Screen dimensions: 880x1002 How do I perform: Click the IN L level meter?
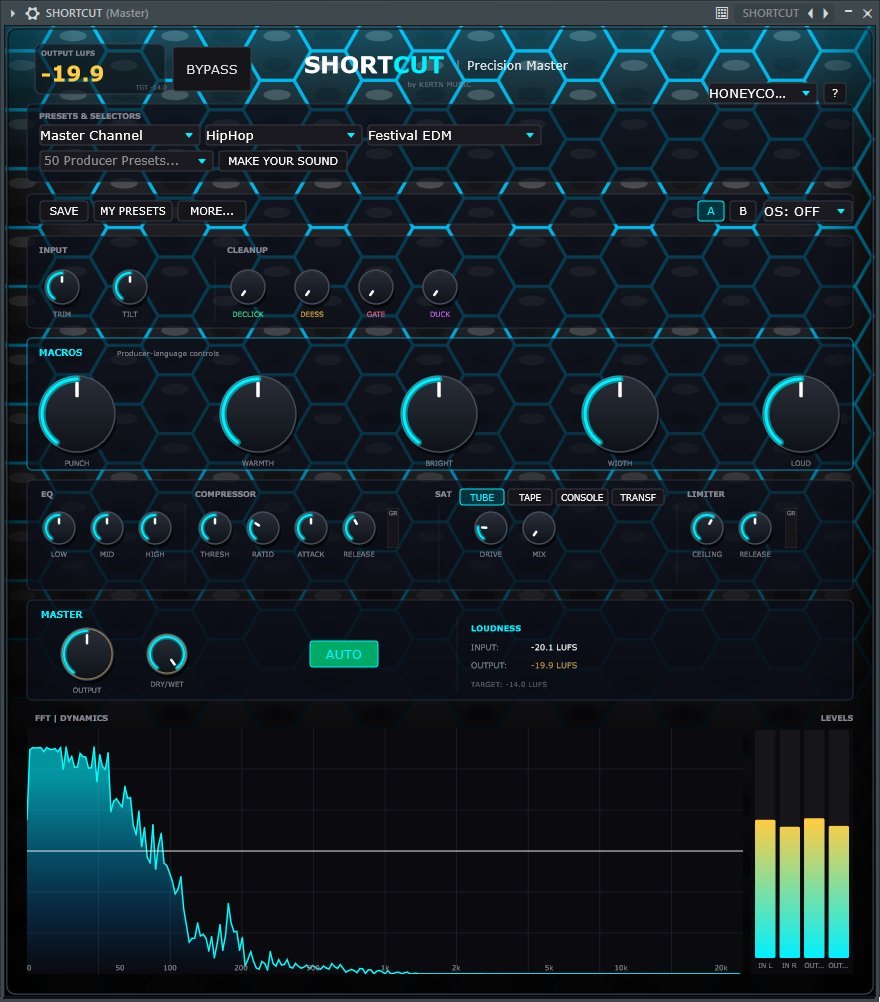coord(765,844)
